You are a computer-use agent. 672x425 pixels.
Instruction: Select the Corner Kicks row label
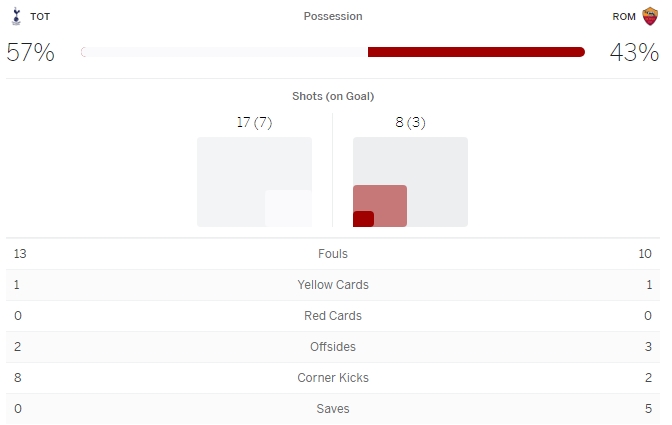pyautogui.click(x=333, y=378)
